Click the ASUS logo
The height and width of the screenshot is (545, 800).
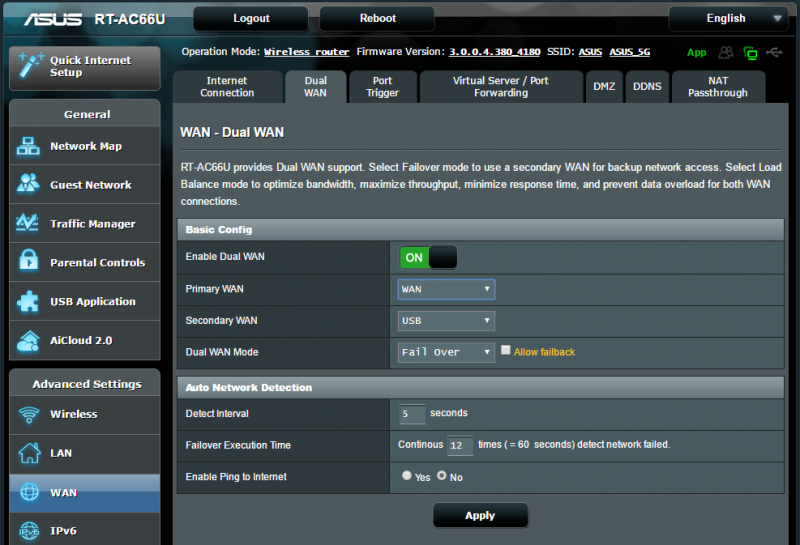53,19
